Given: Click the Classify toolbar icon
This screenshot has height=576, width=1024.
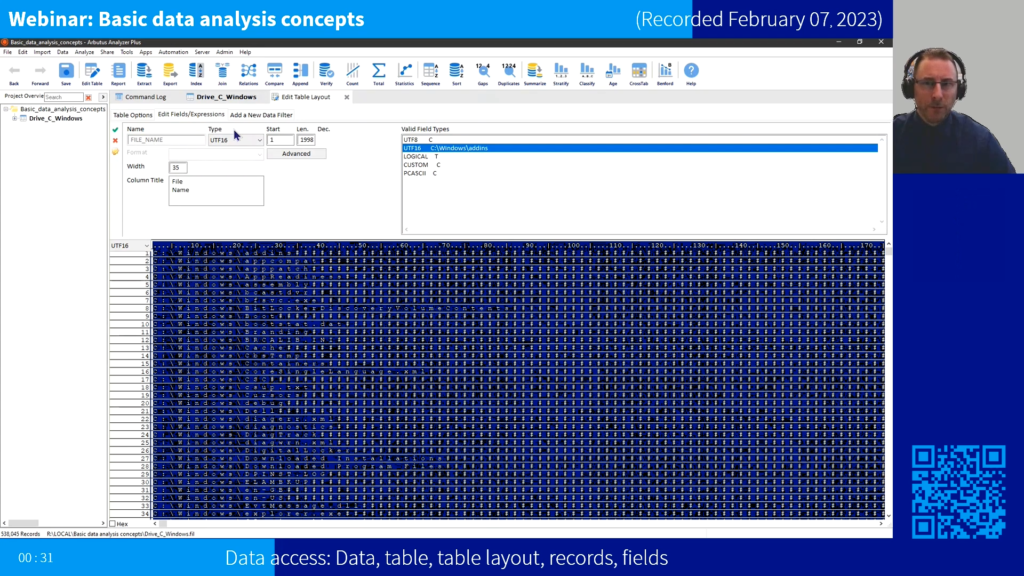Looking at the screenshot, I should click(587, 74).
